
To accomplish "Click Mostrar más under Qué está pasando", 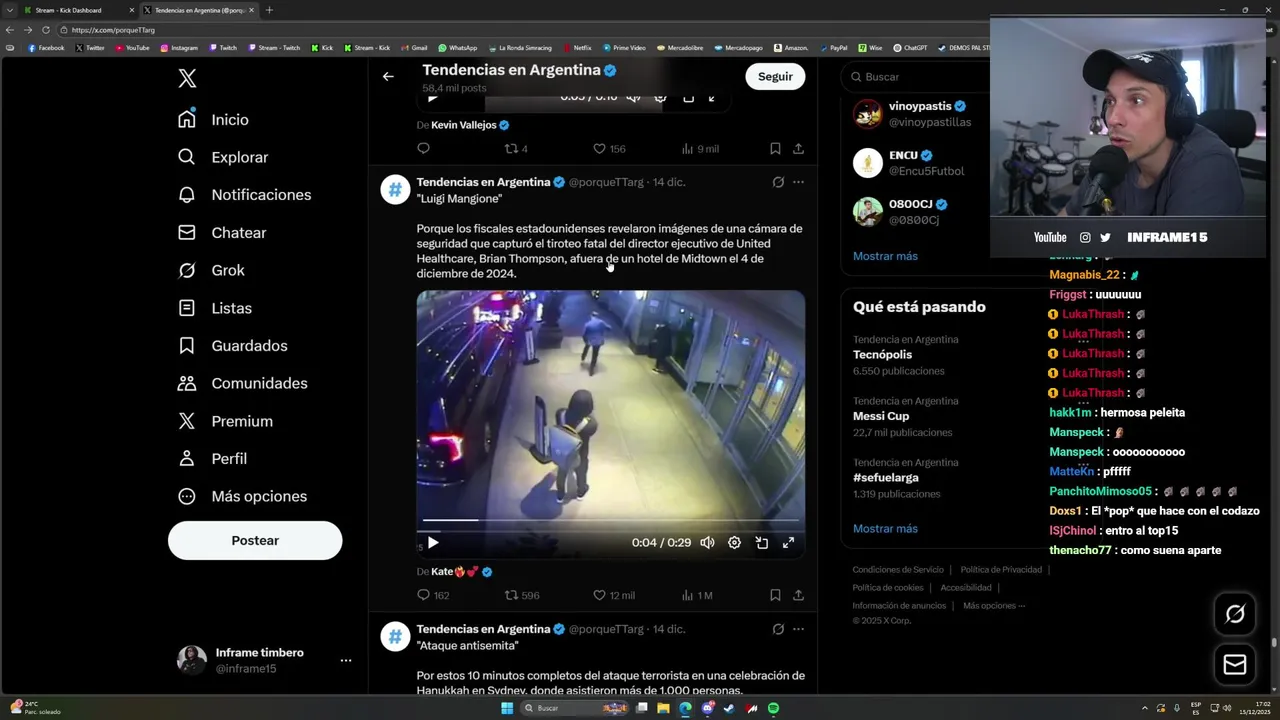I will (885, 528).
